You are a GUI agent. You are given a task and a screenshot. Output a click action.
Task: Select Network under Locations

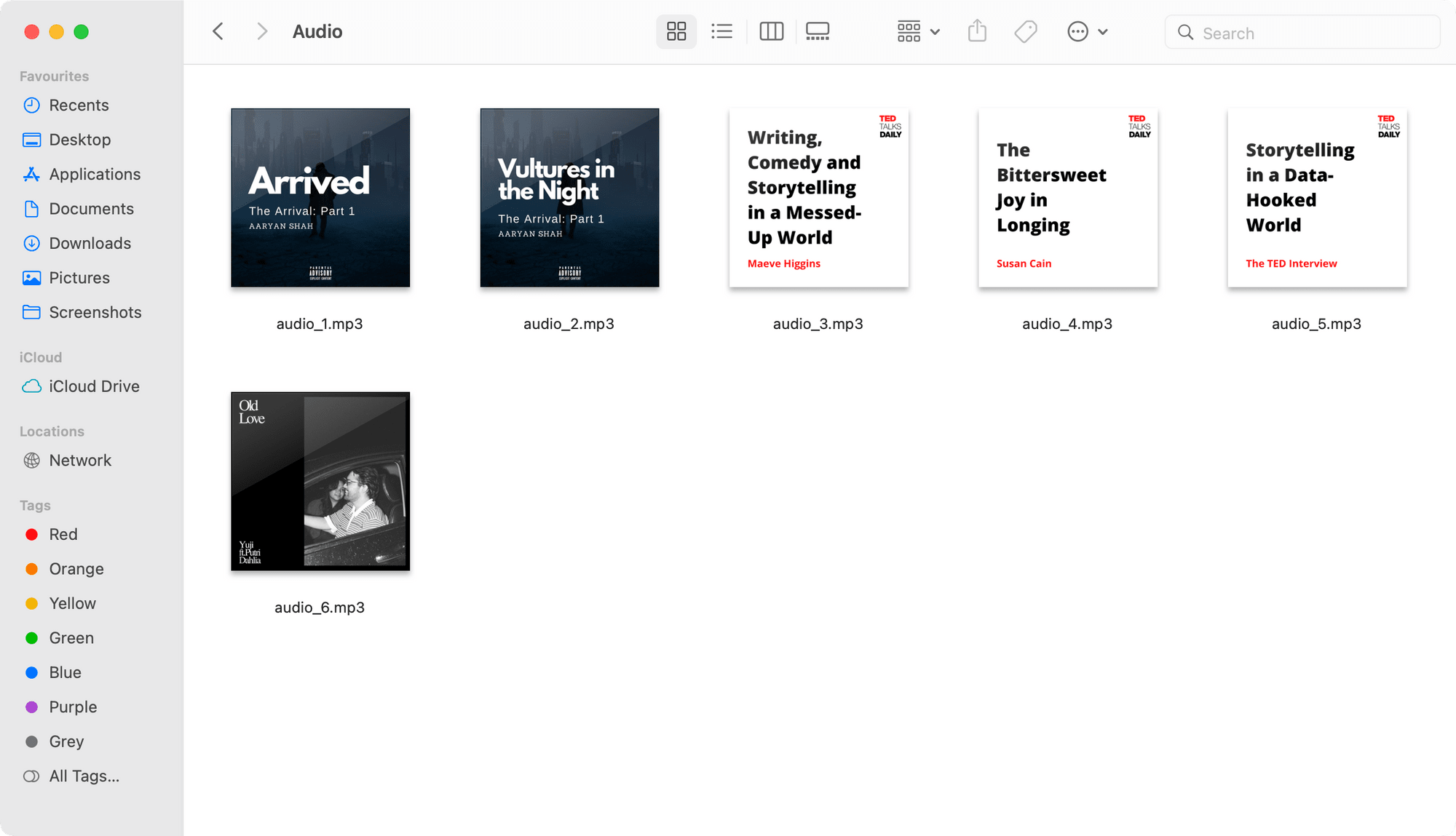tap(81, 459)
